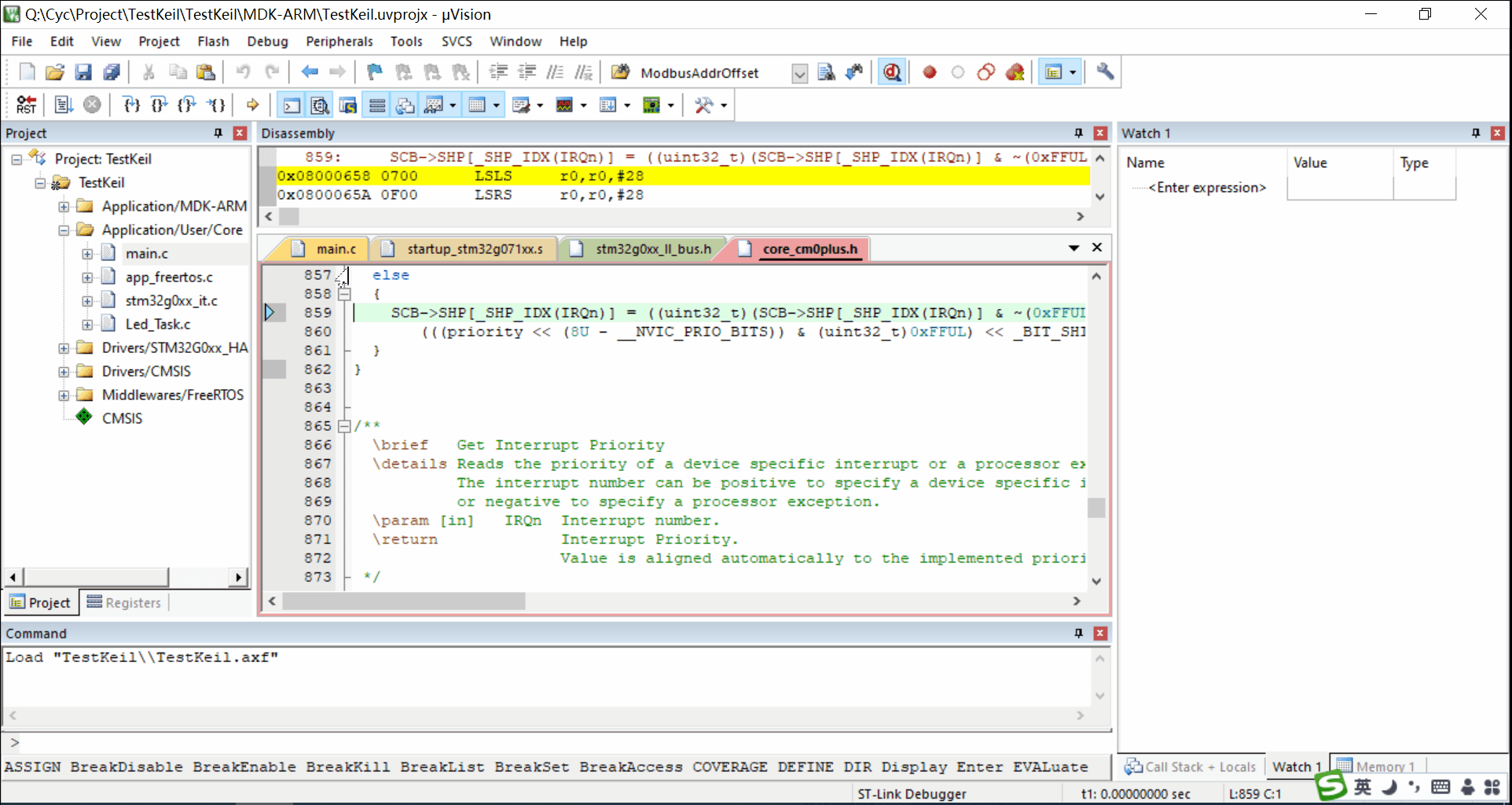The height and width of the screenshot is (805, 1512).
Task: Click the Open file folder icon
Action: [x=55, y=72]
